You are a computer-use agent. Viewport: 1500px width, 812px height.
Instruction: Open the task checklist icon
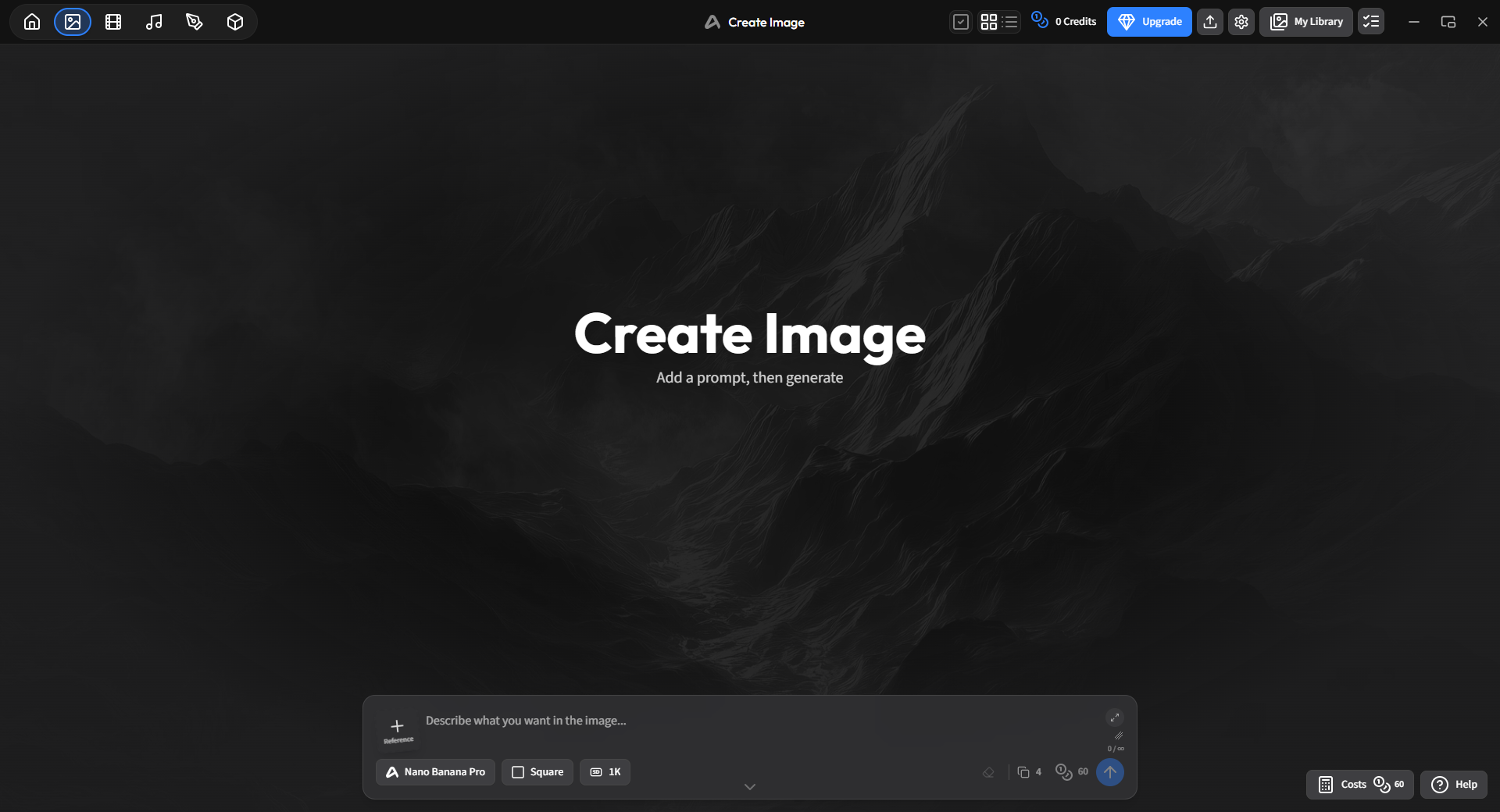(1371, 22)
